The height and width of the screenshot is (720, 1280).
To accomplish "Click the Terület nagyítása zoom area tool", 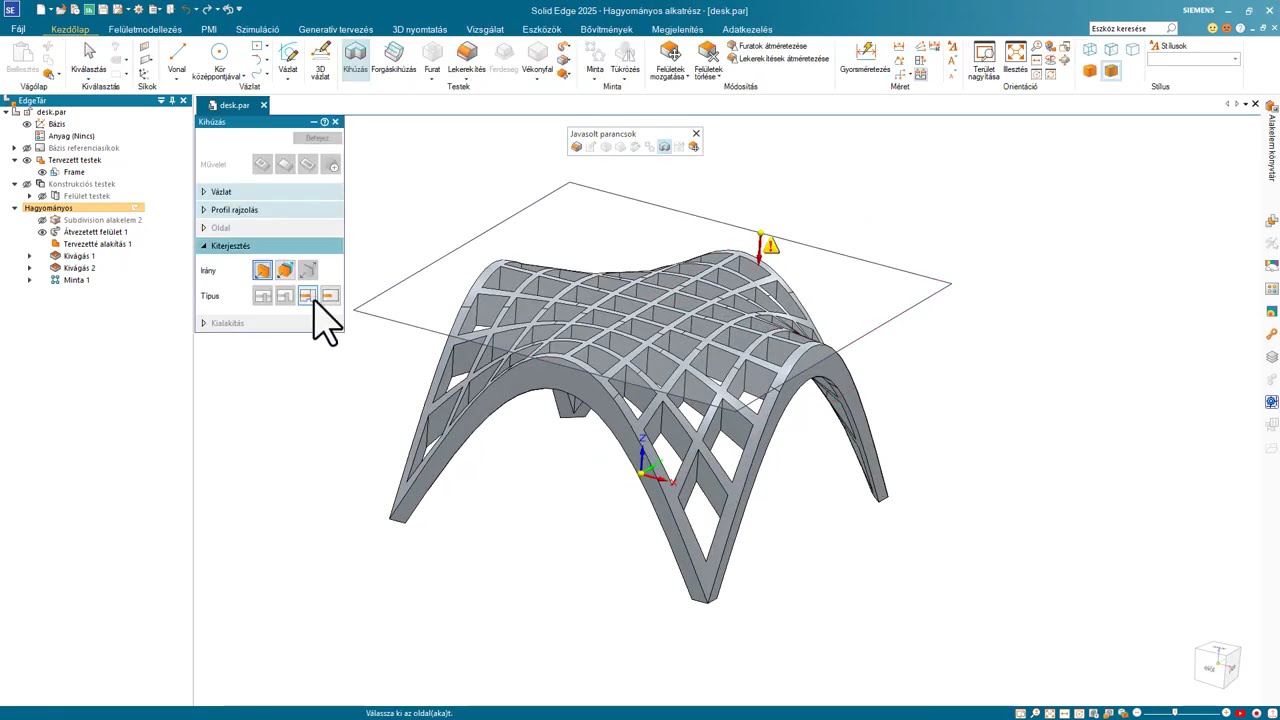I will [x=984, y=61].
